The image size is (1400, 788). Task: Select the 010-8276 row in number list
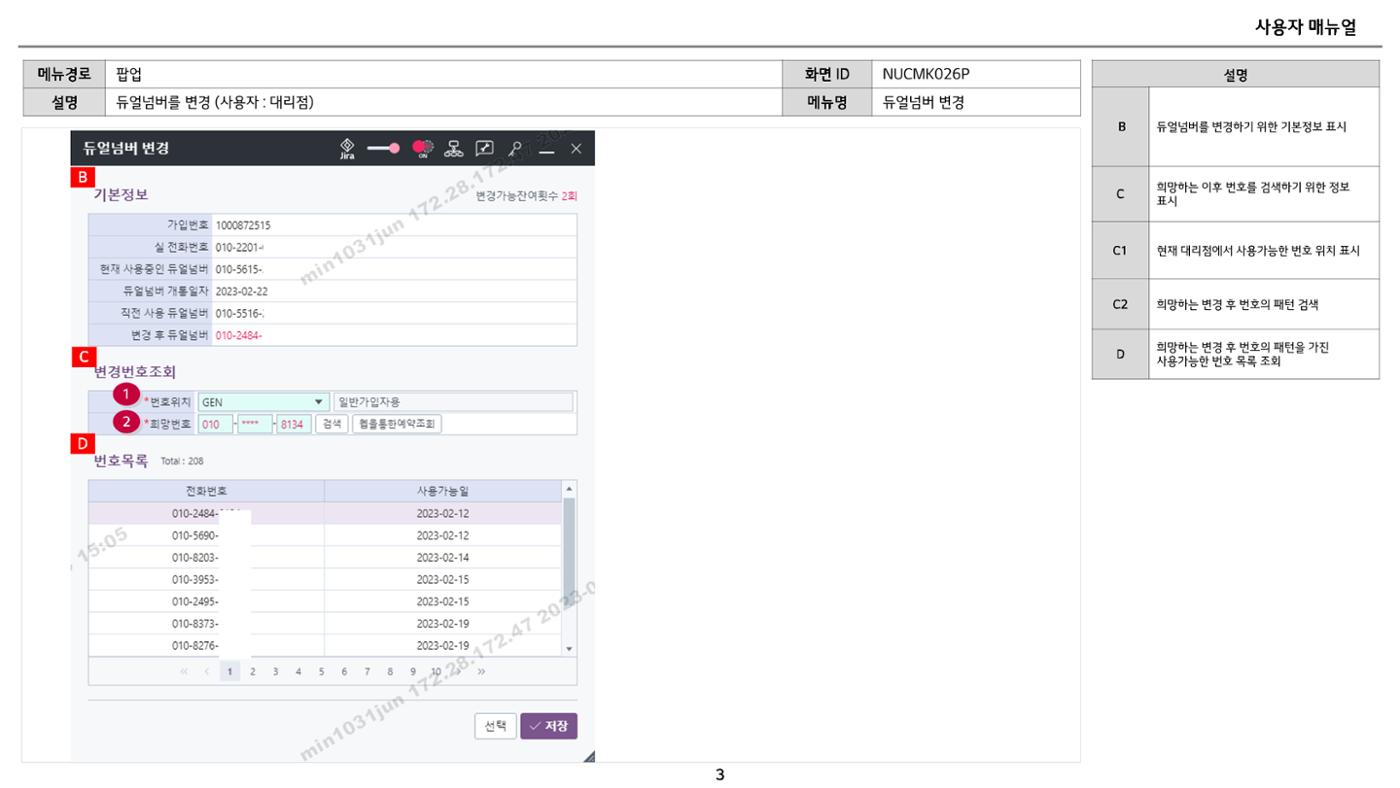pyautogui.click(x=325, y=645)
